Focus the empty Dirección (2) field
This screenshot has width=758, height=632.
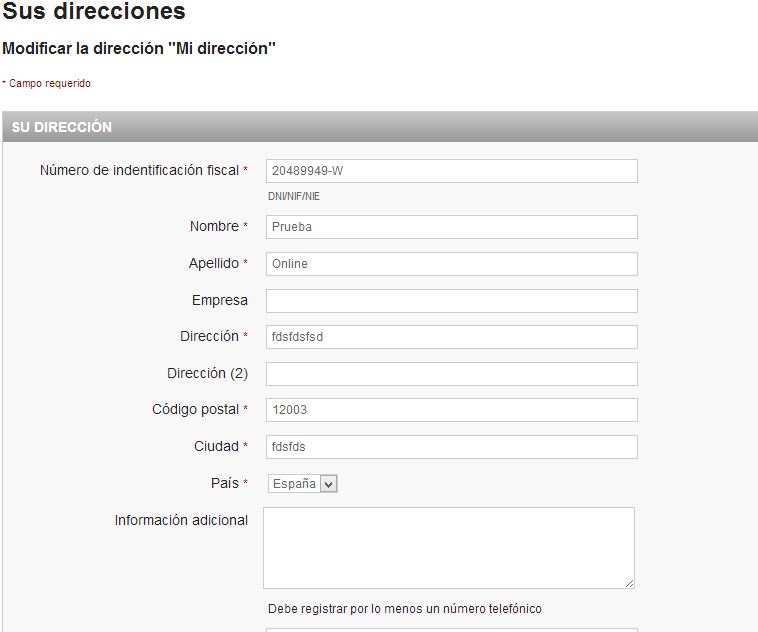point(451,374)
